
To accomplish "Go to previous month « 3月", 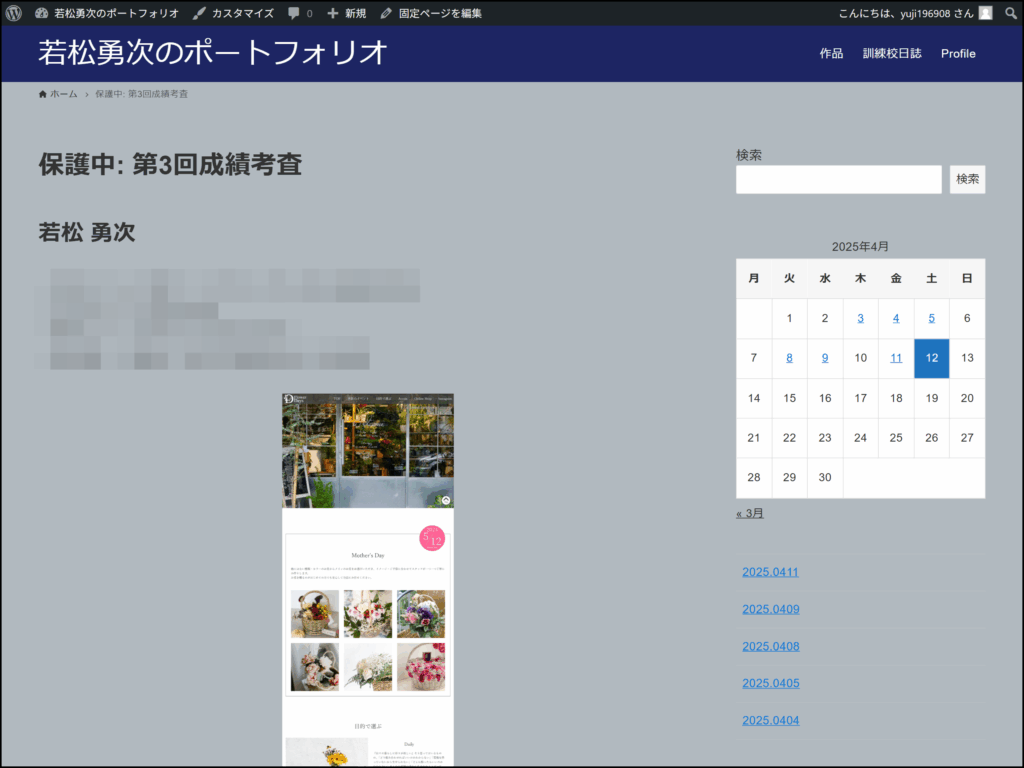I will click(750, 513).
